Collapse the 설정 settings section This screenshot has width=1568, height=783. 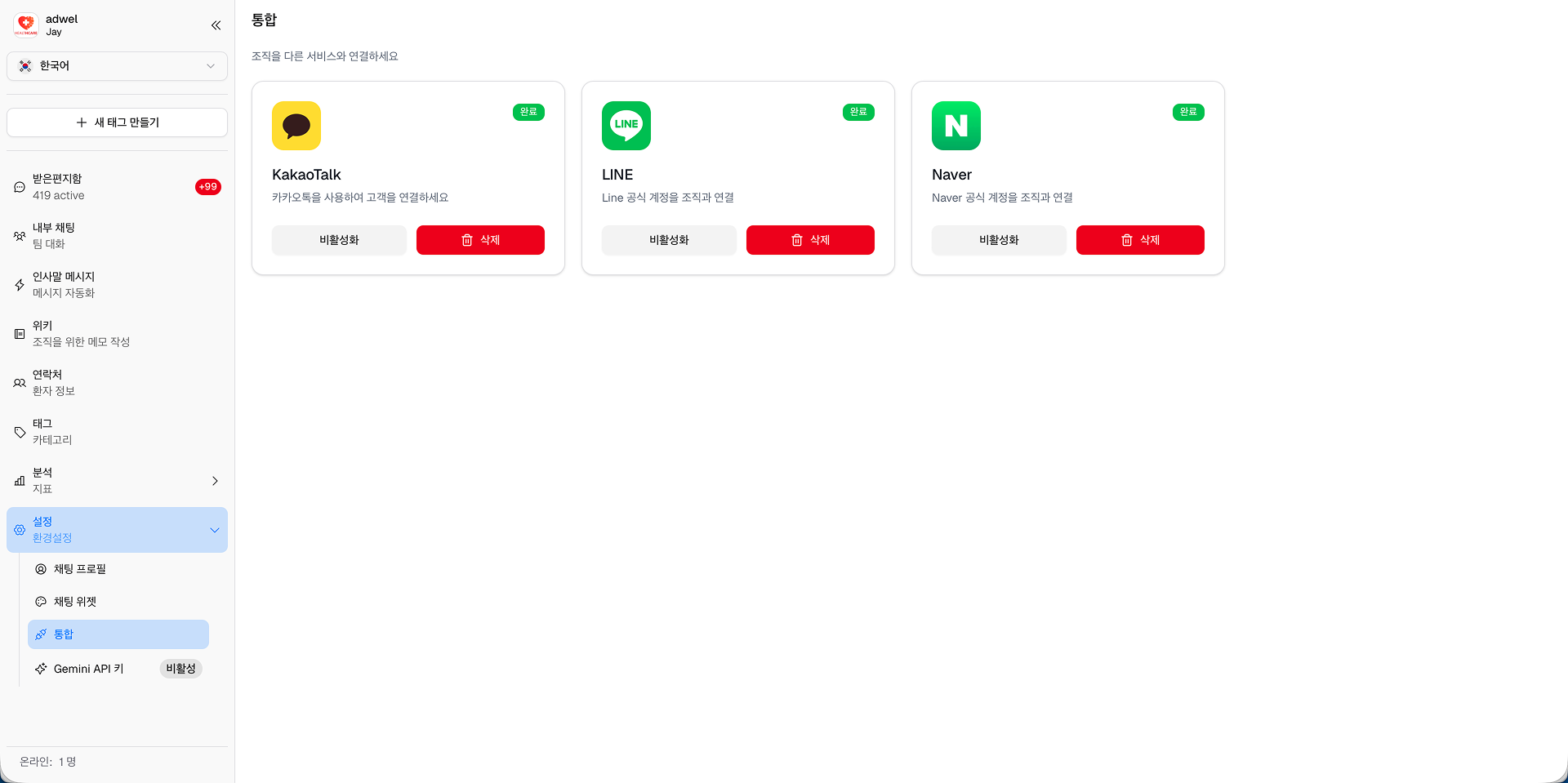click(x=215, y=529)
